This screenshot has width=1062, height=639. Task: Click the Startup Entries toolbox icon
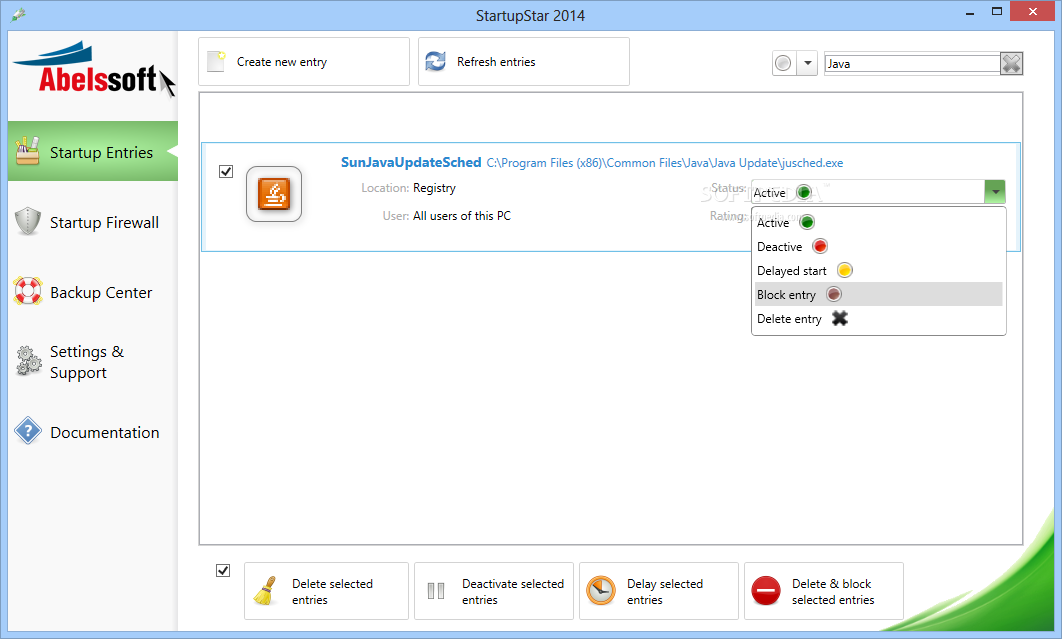27,150
